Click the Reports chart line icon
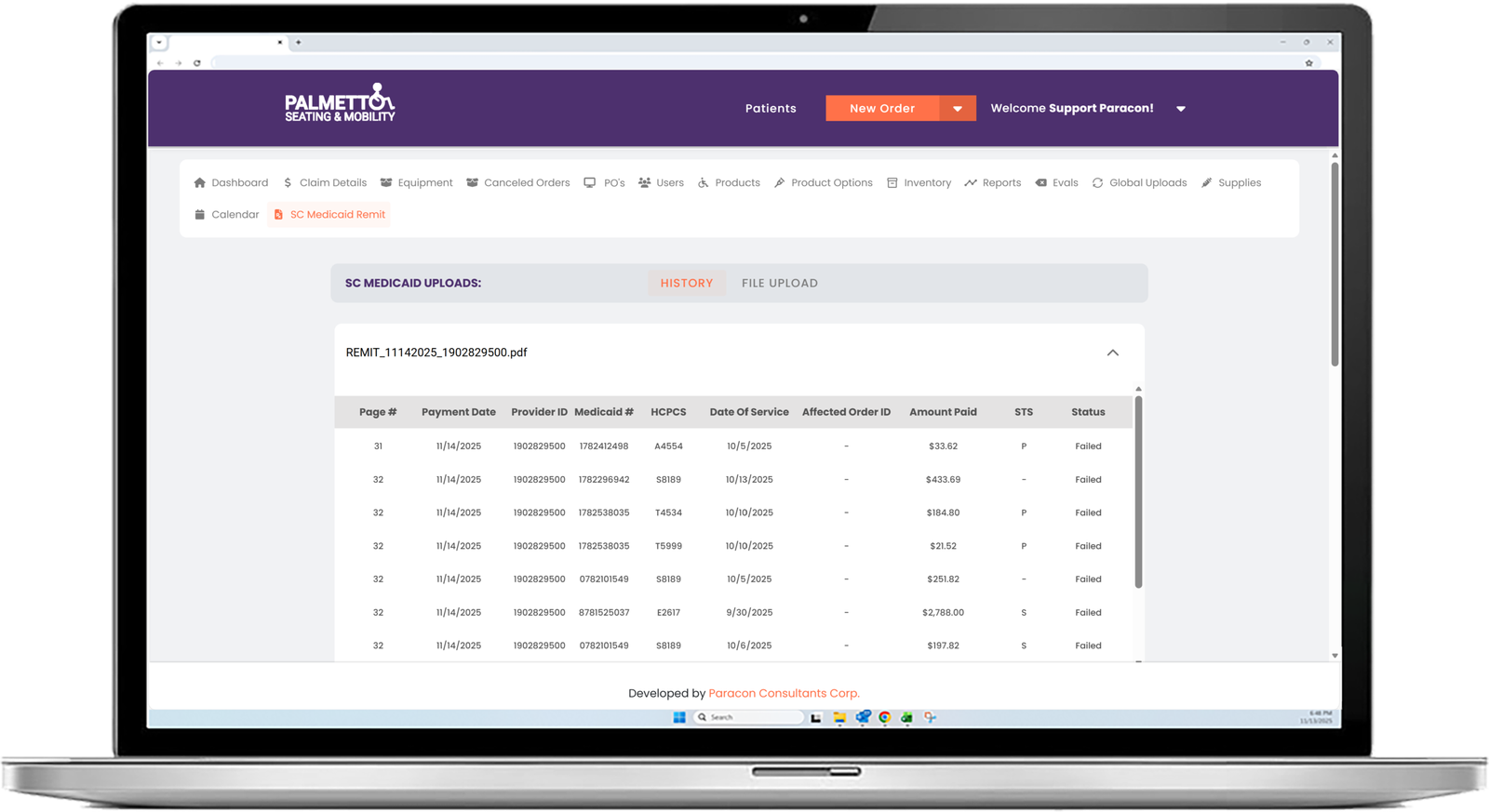The width and height of the screenshot is (1489, 812). point(971,183)
